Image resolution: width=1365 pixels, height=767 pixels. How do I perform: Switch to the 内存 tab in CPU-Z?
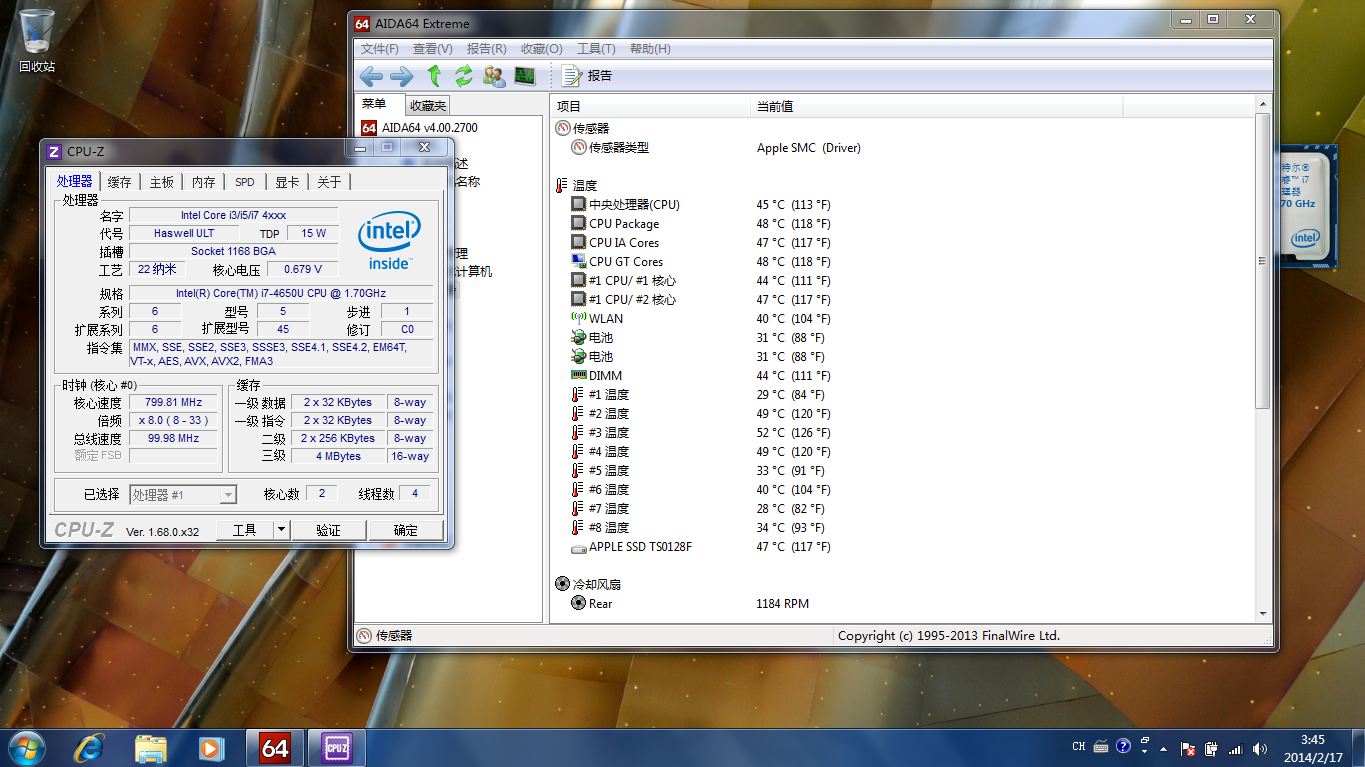pyautogui.click(x=203, y=182)
